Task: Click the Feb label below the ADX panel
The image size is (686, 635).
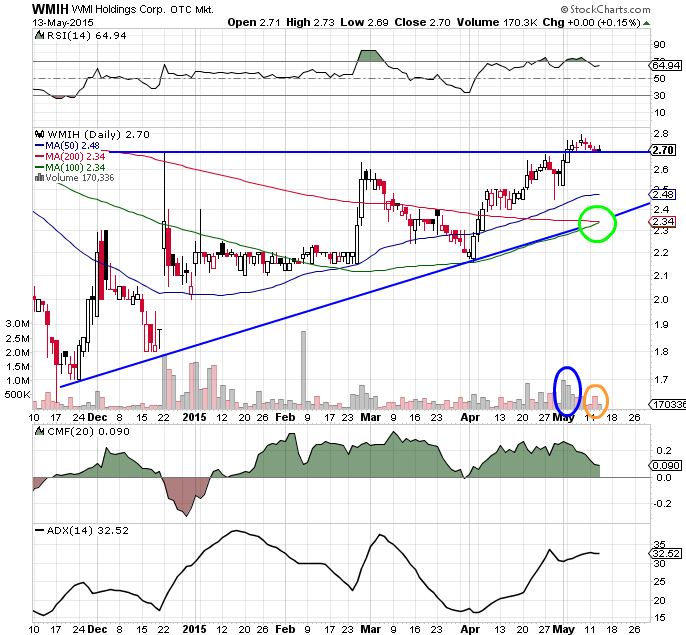Action: tap(285, 629)
